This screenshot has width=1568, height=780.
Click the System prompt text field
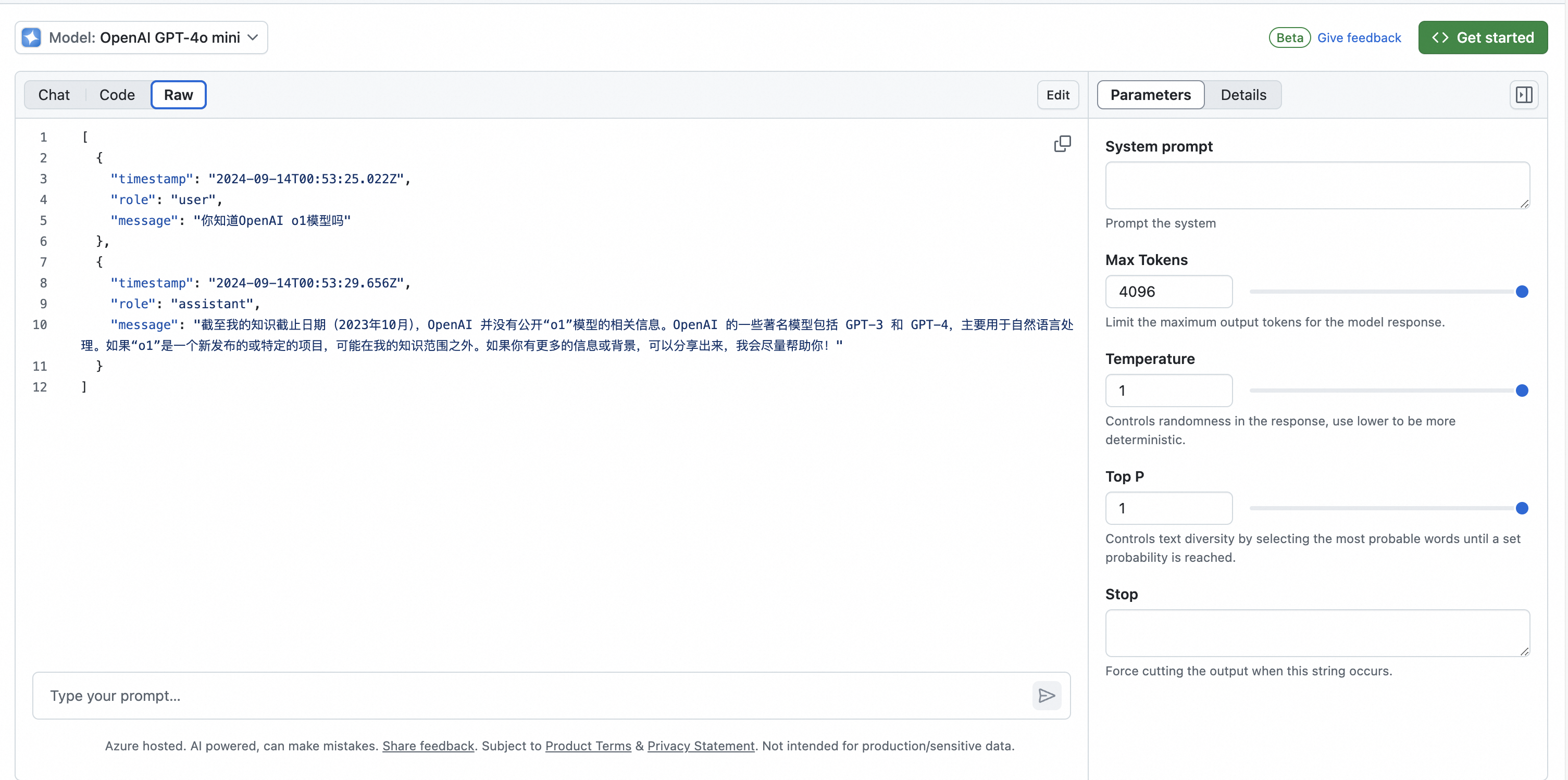(x=1316, y=184)
